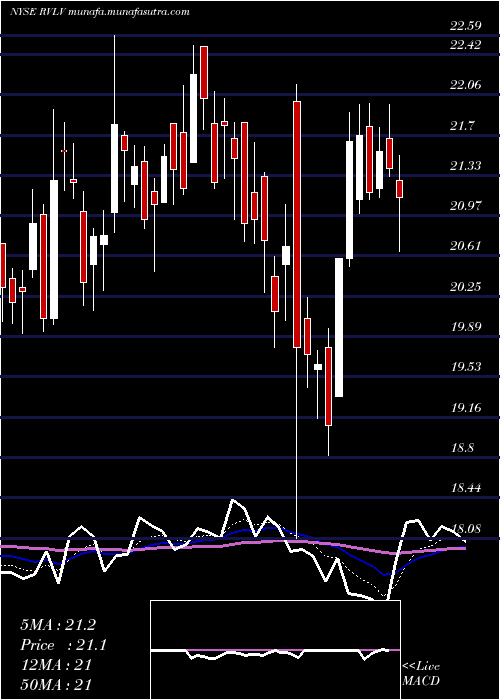
Task: Click the 50MA : 21 readout
Action: (x=56, y=685)
